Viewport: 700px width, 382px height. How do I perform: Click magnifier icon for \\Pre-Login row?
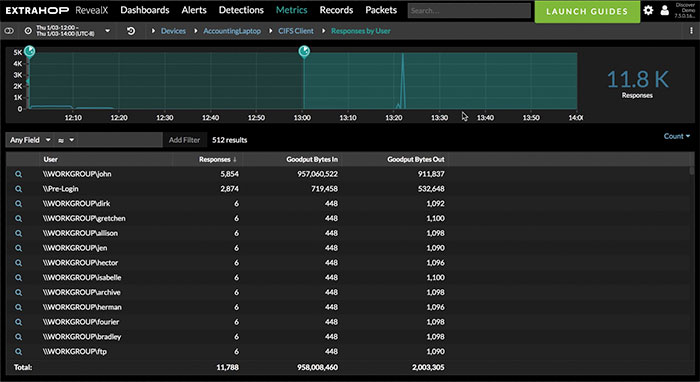click(x=18, y=189)
